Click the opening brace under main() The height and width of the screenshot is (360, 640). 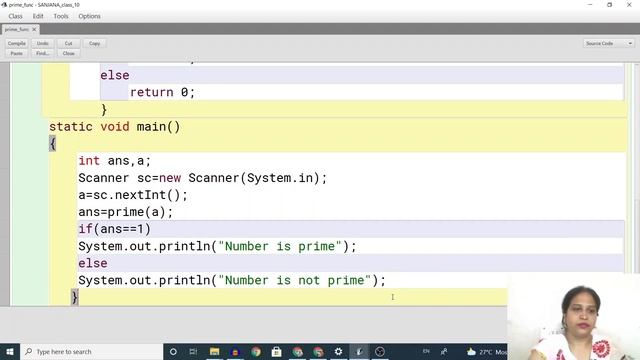(52, 144)
